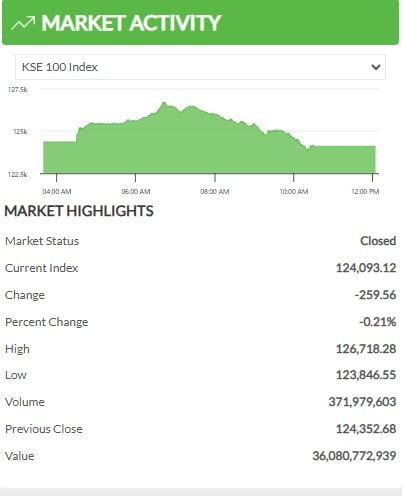Select the Current Index value 124,093.12
This screenshot has height=496, width=402.
point(366,268)
